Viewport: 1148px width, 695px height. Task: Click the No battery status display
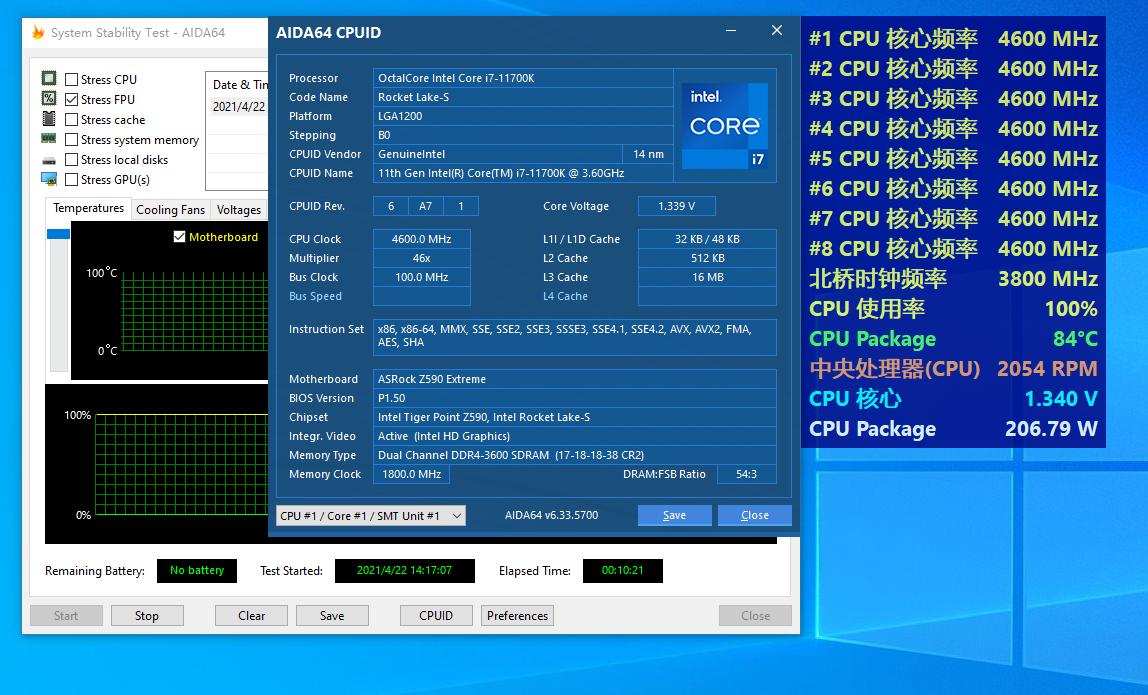click(197, 571)
